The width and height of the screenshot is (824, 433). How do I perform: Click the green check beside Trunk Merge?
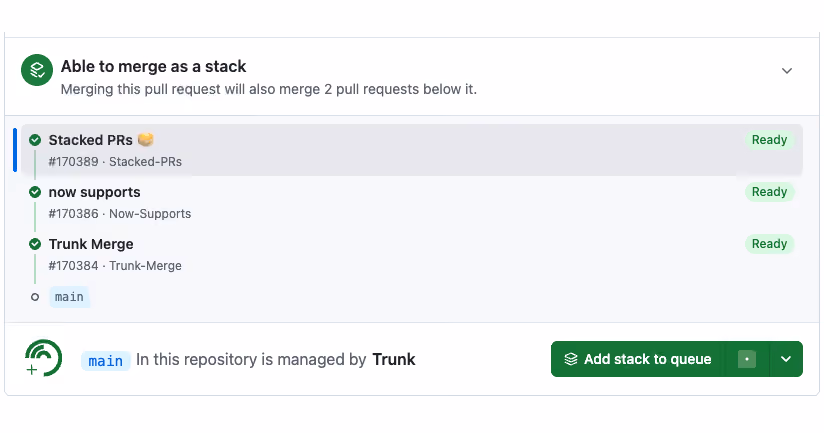pos(35,244)
